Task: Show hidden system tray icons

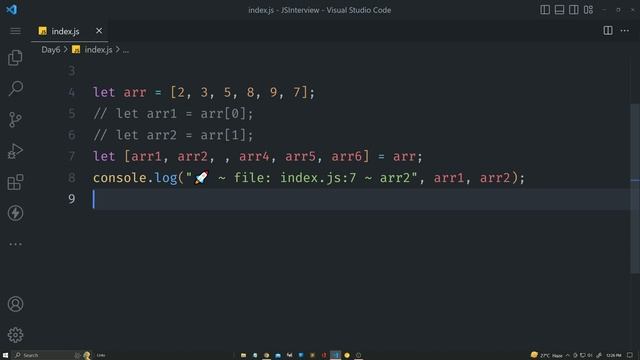Action: tap(568, 355)
